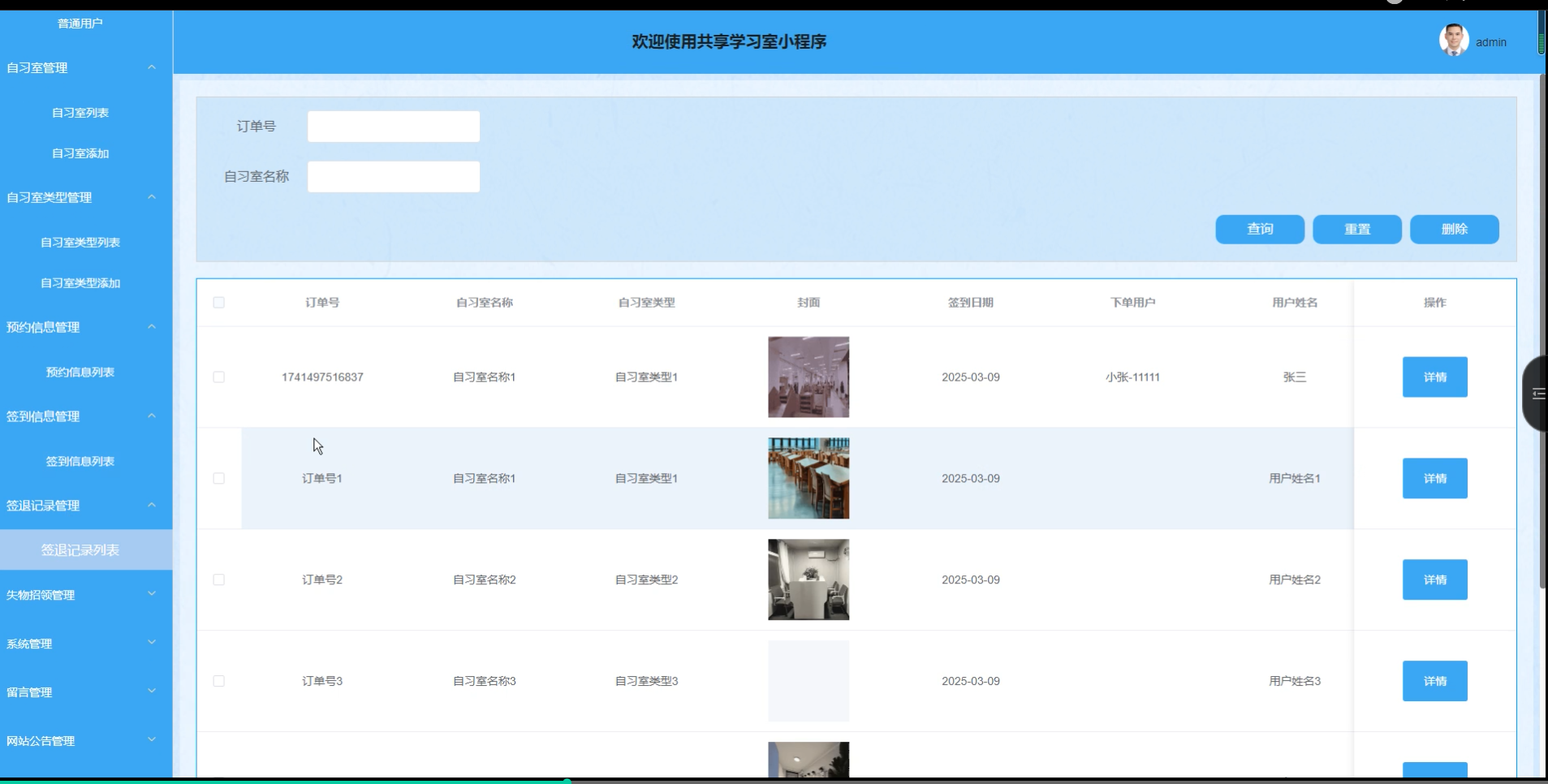Go to 自习室类型添加

(x=80, y=283)
